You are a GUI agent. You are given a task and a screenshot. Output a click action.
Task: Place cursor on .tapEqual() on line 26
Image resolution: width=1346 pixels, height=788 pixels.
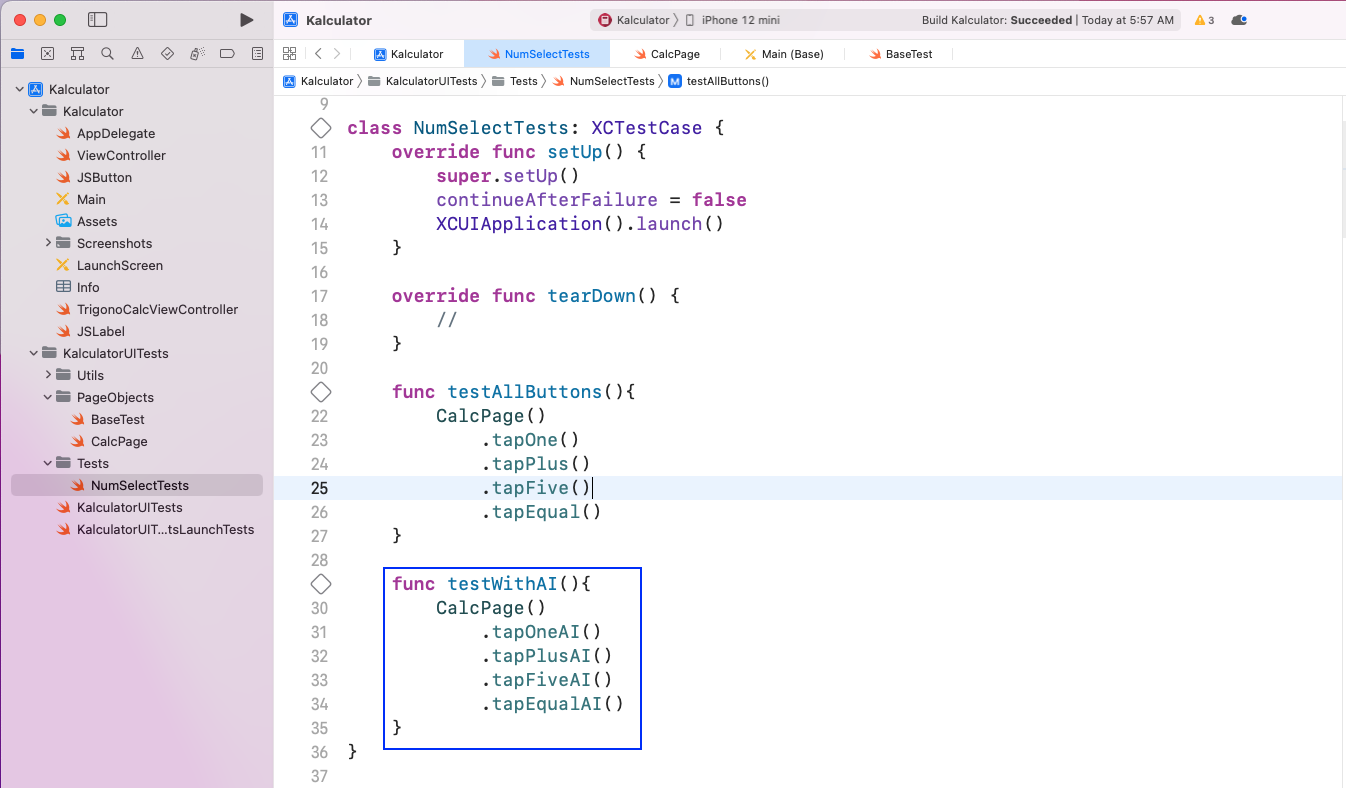pyautogui.click(x=541, y=512)
